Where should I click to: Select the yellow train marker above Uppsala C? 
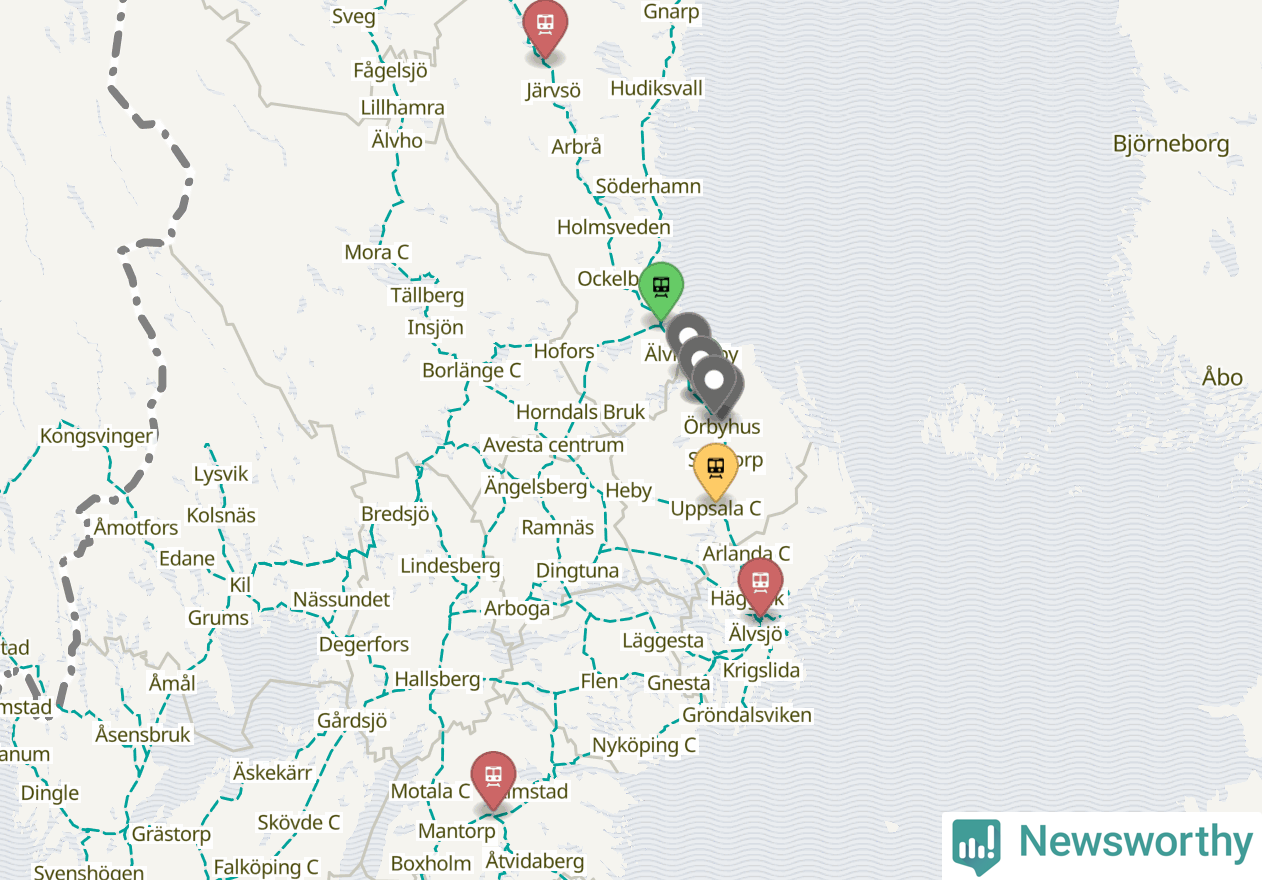(x=715, y=469)
